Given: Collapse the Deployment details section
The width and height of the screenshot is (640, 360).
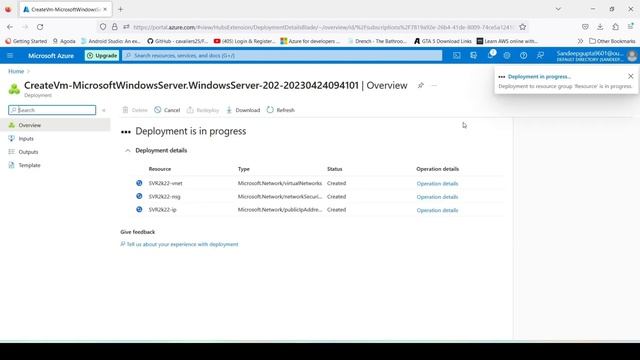Looking at the screenshot, I should tap(128, 151).
